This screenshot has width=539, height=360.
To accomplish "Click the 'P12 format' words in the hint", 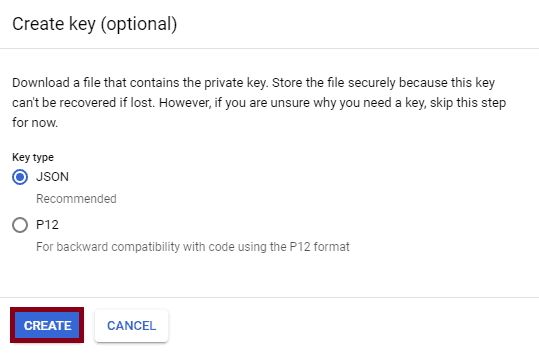I will pyautogui.click(x=319, y=247).
